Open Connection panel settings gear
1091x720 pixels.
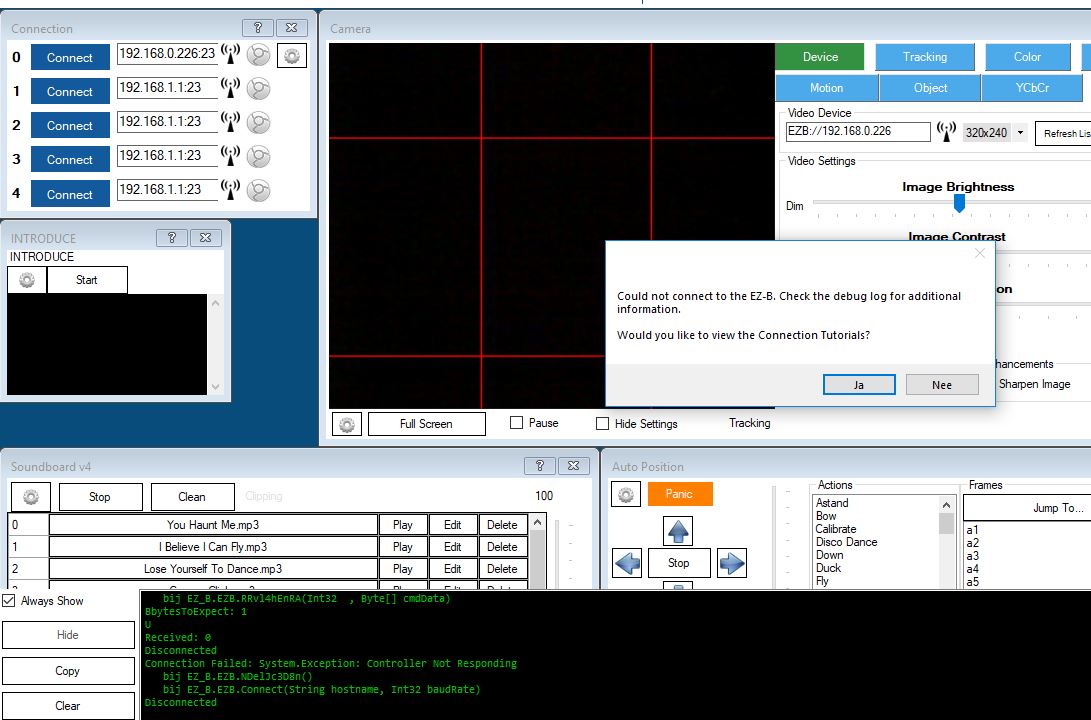[292, 56]
